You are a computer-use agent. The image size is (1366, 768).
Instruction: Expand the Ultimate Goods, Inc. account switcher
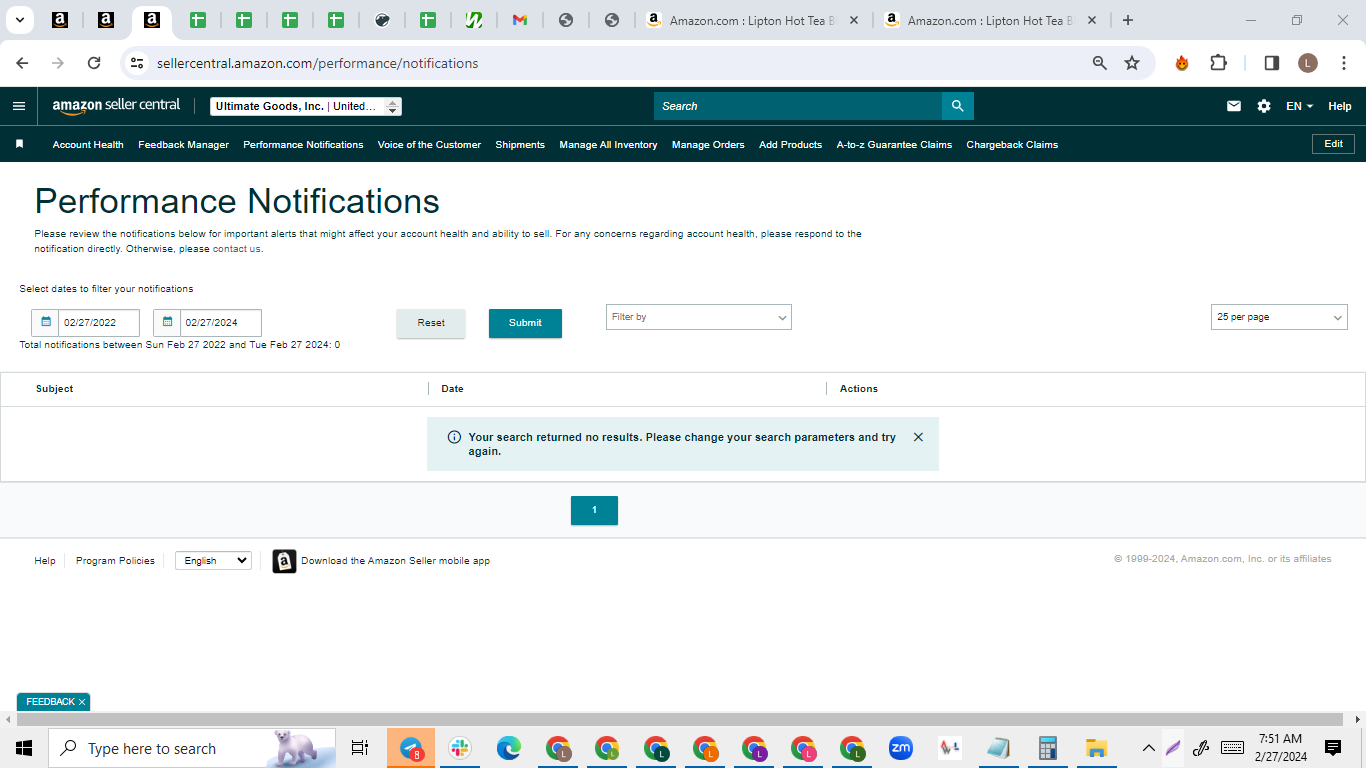[x=306, y=106]
